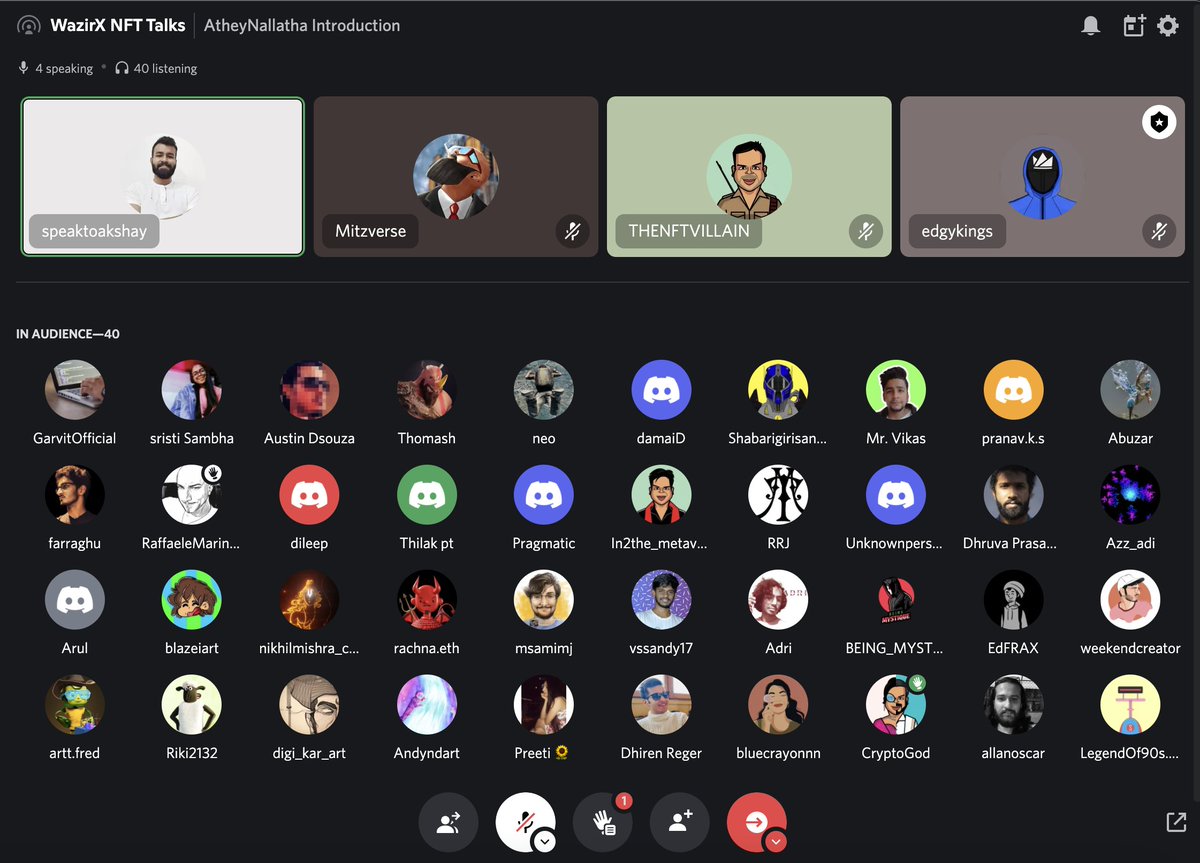Click the move to audience button

point(448,822)
